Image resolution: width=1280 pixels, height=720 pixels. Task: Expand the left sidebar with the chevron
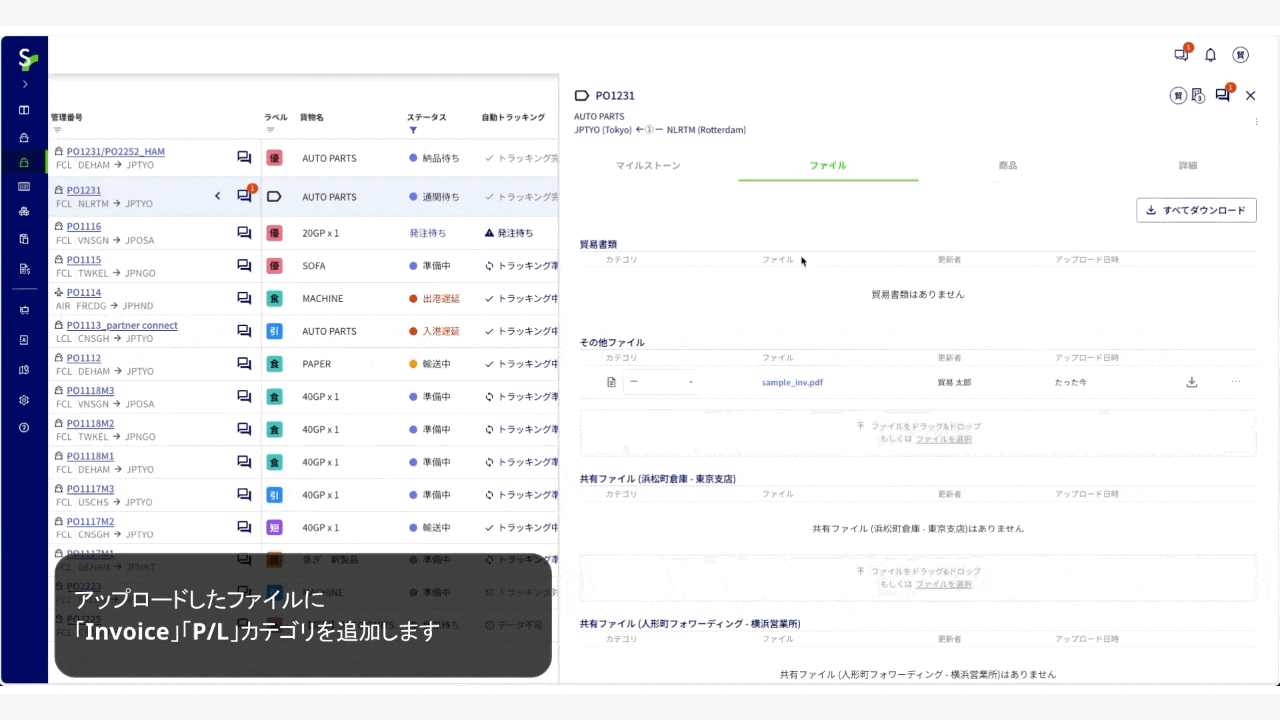pos(25,84)
